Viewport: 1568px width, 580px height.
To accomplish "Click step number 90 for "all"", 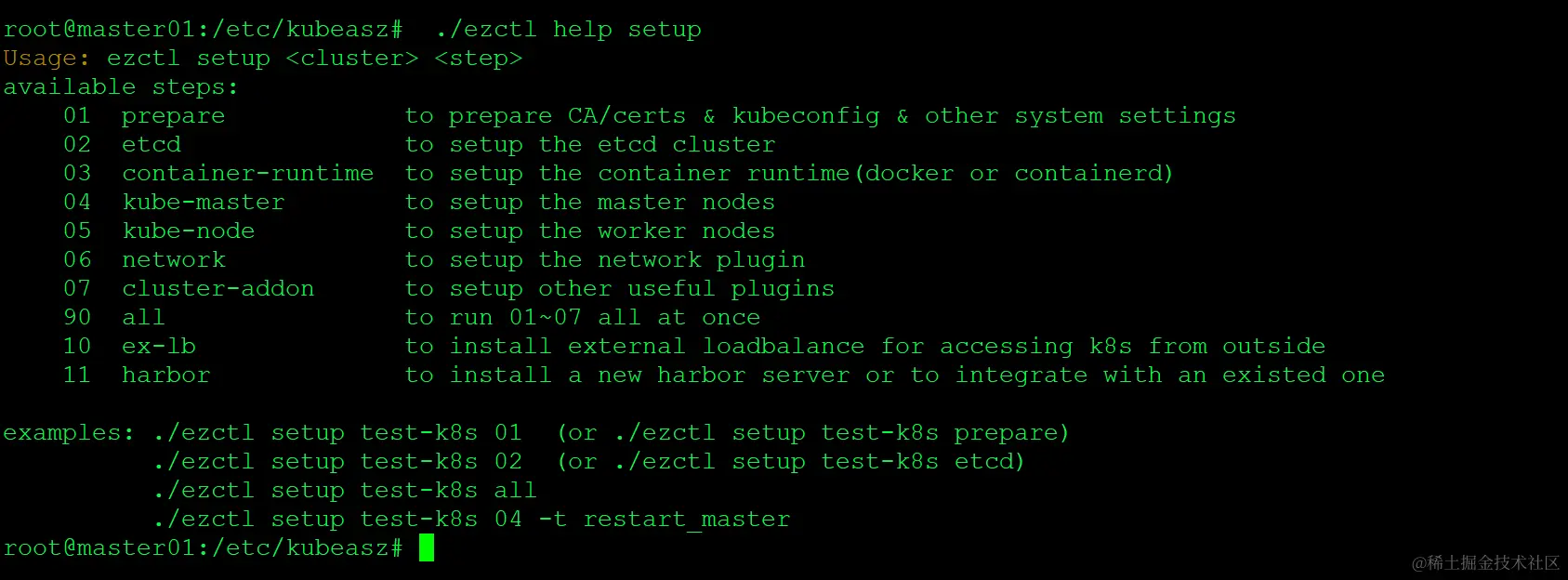I will coord(77,318).
